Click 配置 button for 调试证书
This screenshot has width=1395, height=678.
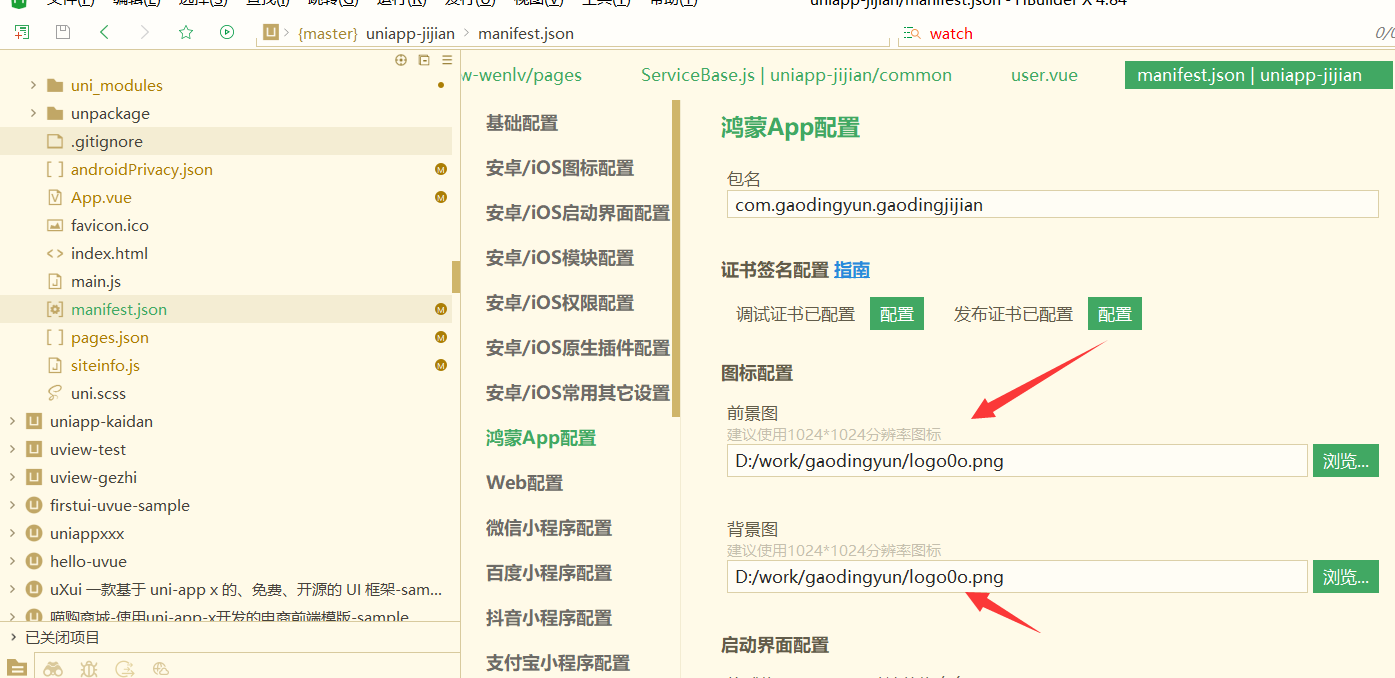[897, 314]
